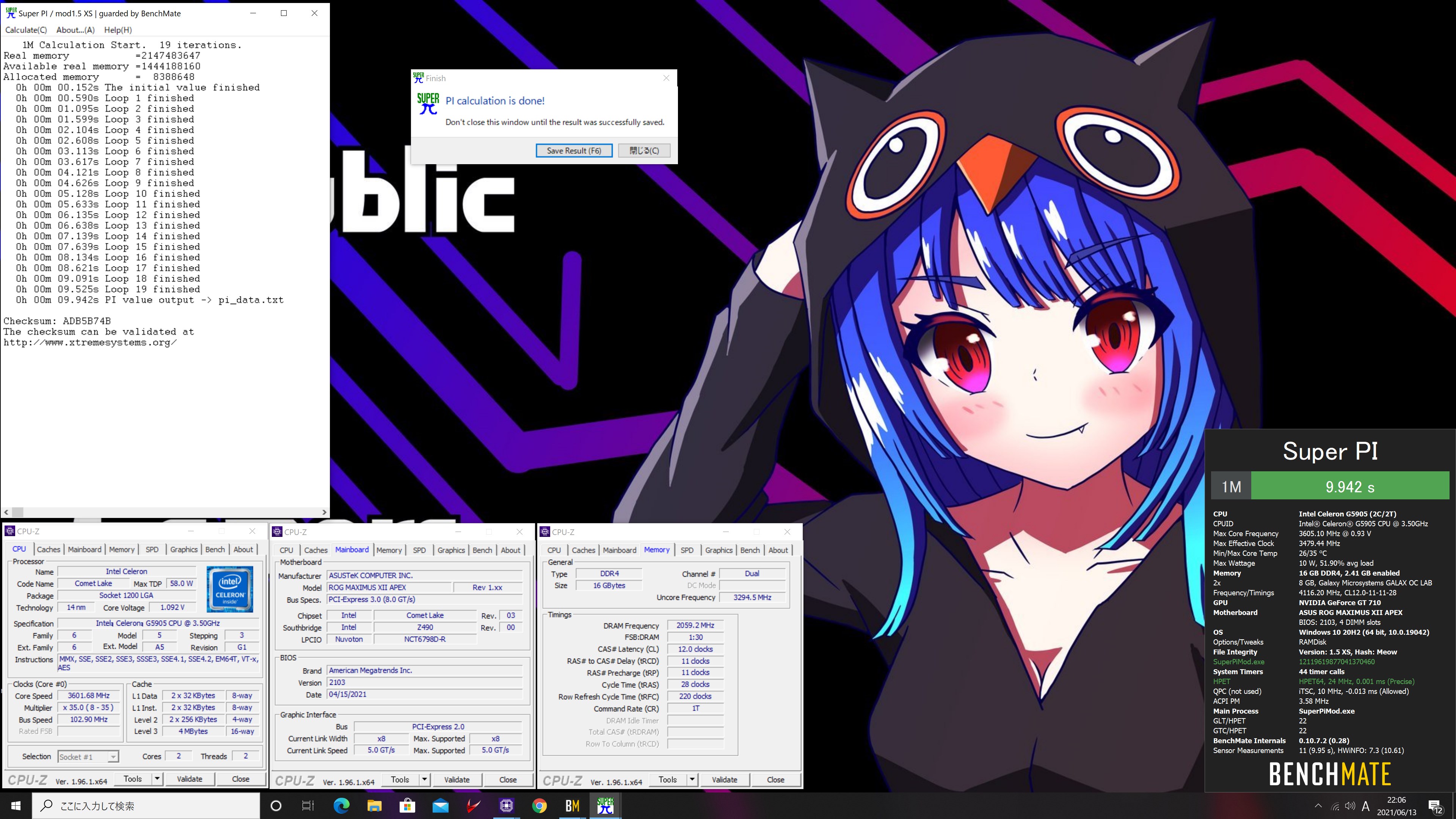The width and height of the screenshot is (1456, 819).
Task: Click the Intel Celeron logo in CPU-Z
Action: pyautogui.click(x=230, y=589)
